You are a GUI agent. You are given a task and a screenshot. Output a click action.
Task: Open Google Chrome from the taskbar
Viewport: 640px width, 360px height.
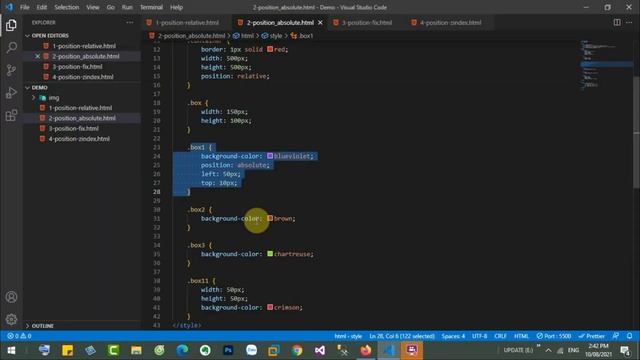click(x=297, y=351)
